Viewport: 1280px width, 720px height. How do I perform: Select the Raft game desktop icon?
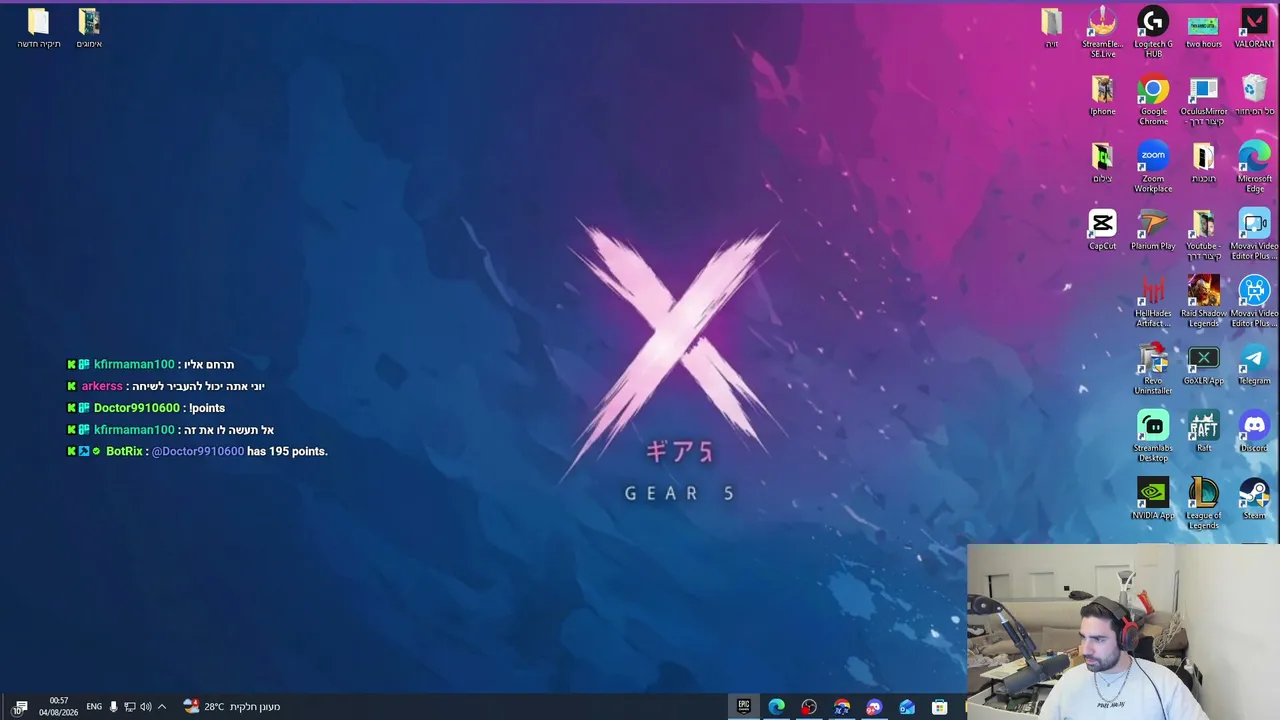click(x=1203, y=432)
